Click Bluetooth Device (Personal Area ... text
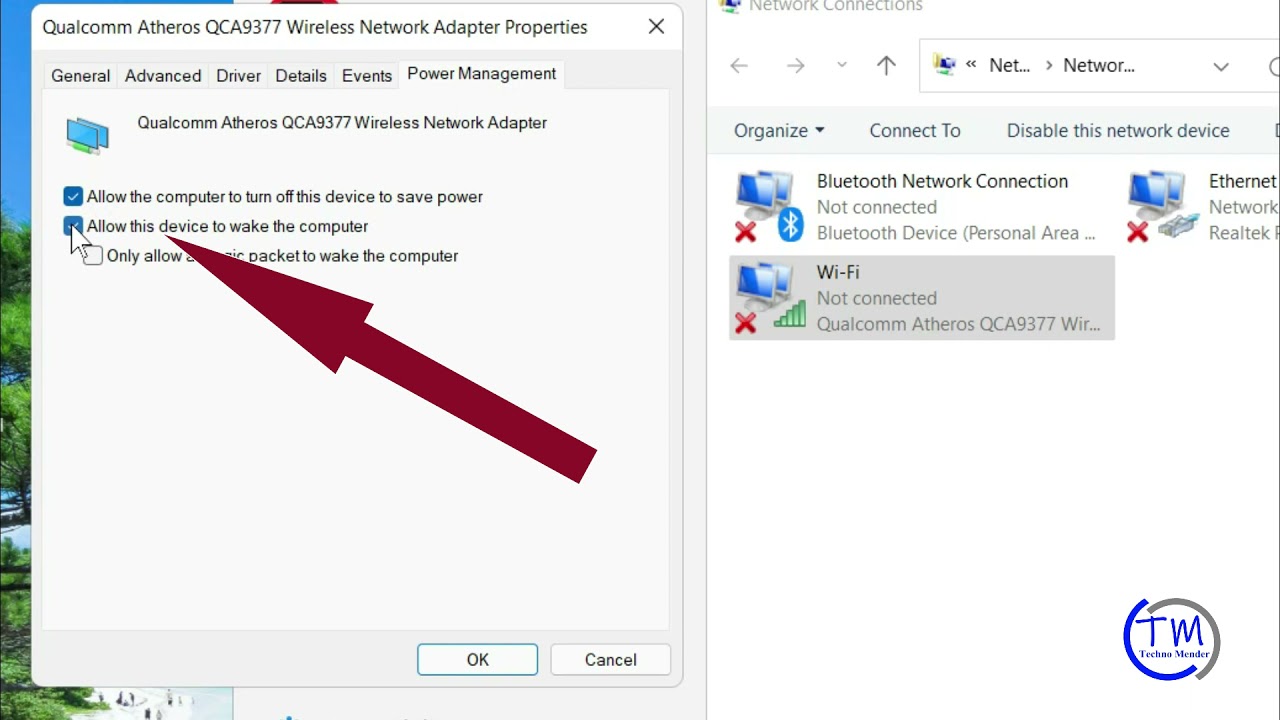The height and width of the screenshot is (720, 1280). click(956, 233)
